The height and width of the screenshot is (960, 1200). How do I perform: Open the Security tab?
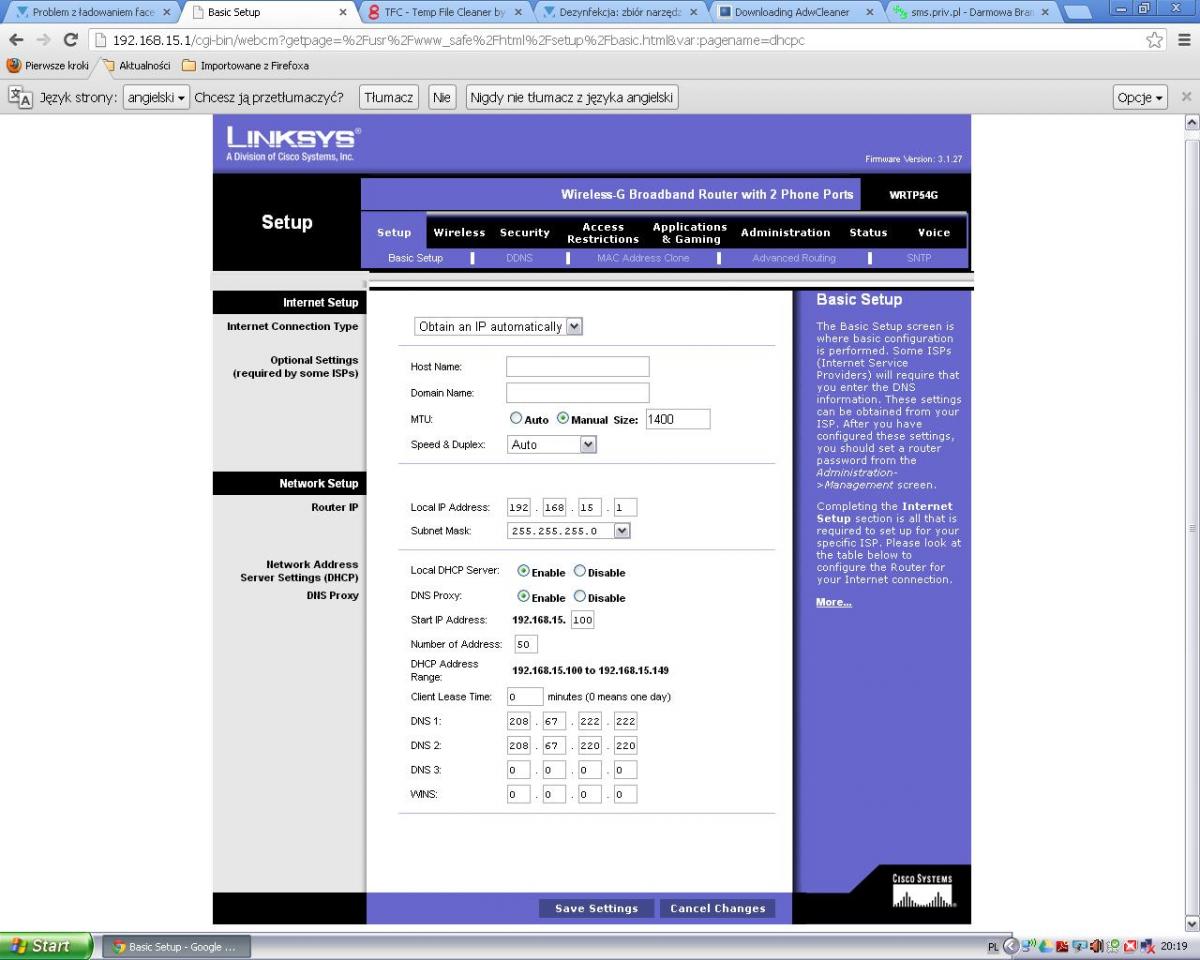point(525,232)
